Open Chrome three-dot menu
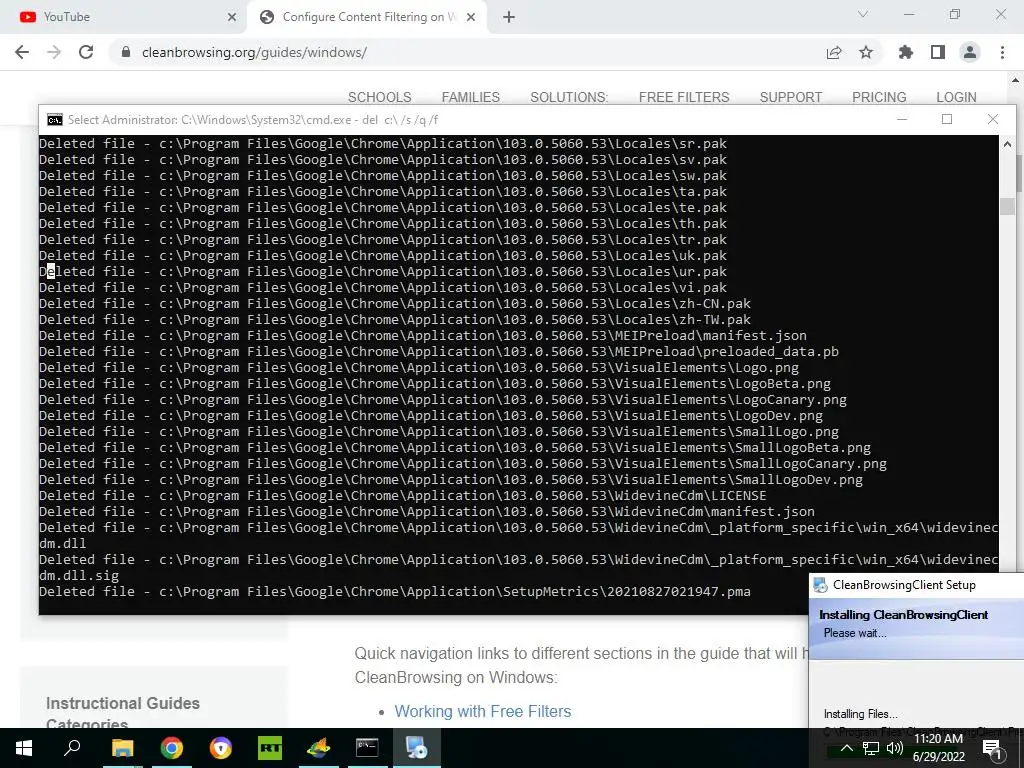 (x=1002, y=52)
